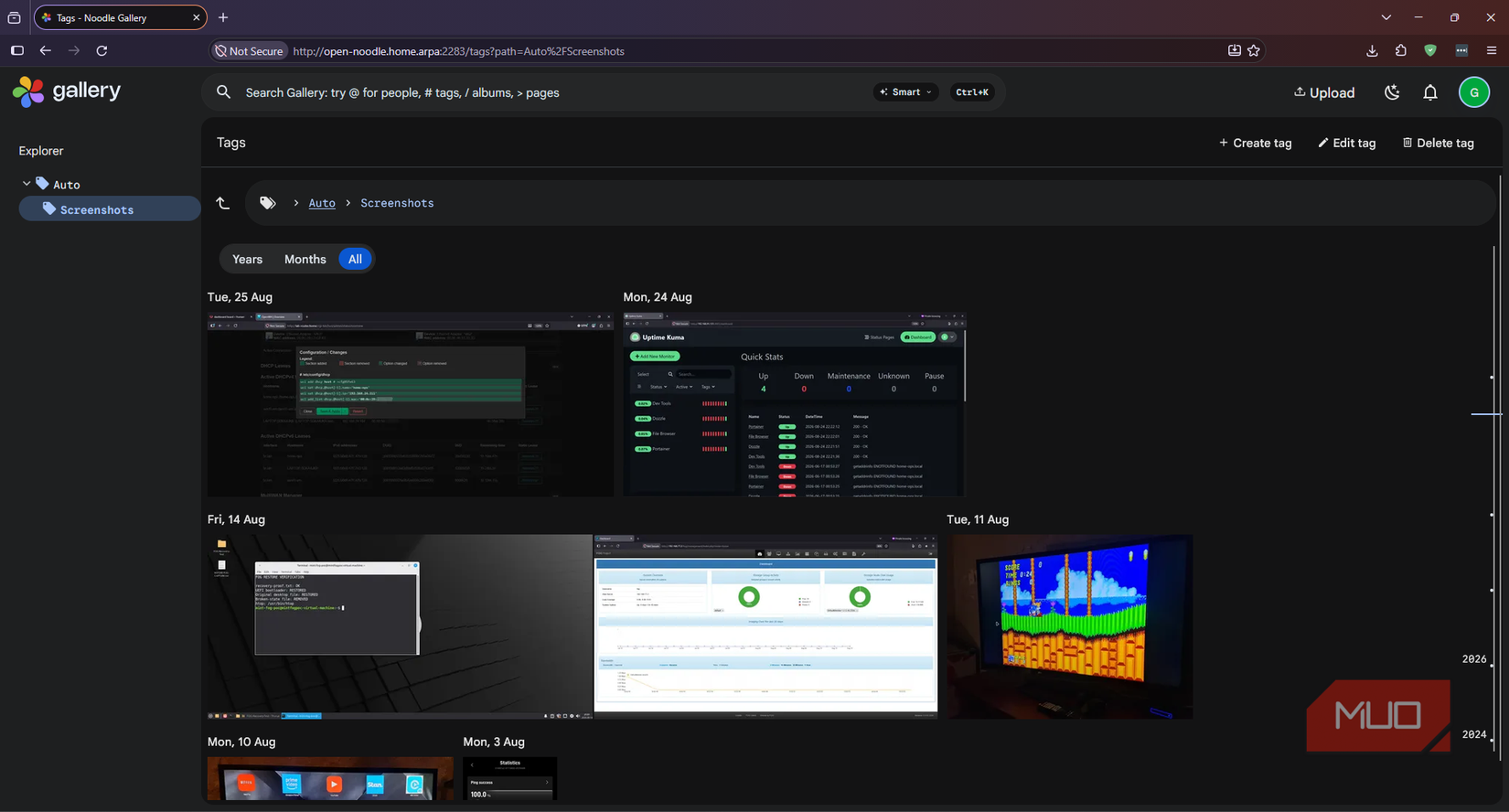The width and height of the screenshot is (1509, 812).
Task: Follow the Auto breadcrumb link
Action: [322, 203]
